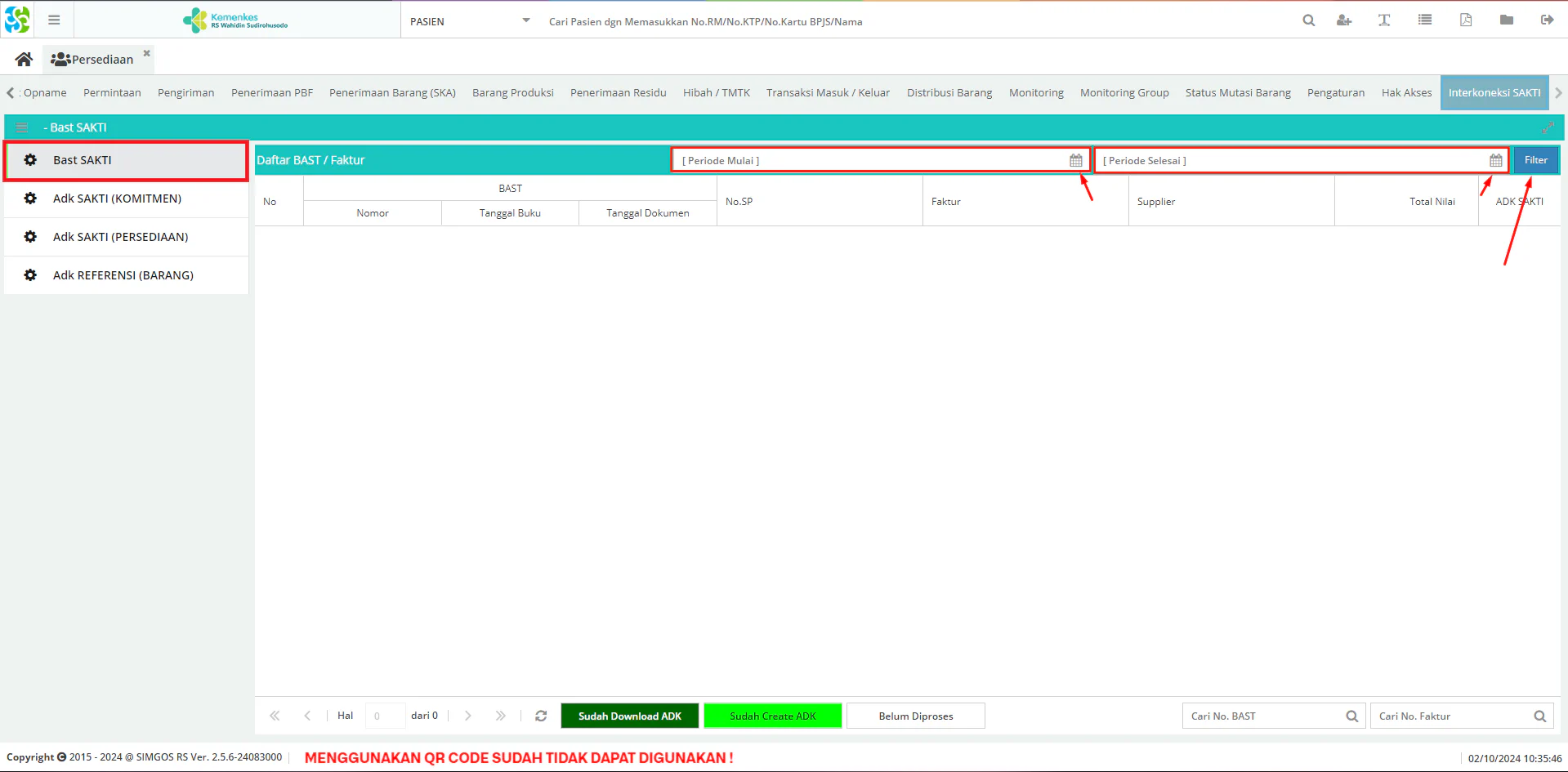Click the folder icon in top bar
This screenshot has width=1568, height=772.
1507,20
